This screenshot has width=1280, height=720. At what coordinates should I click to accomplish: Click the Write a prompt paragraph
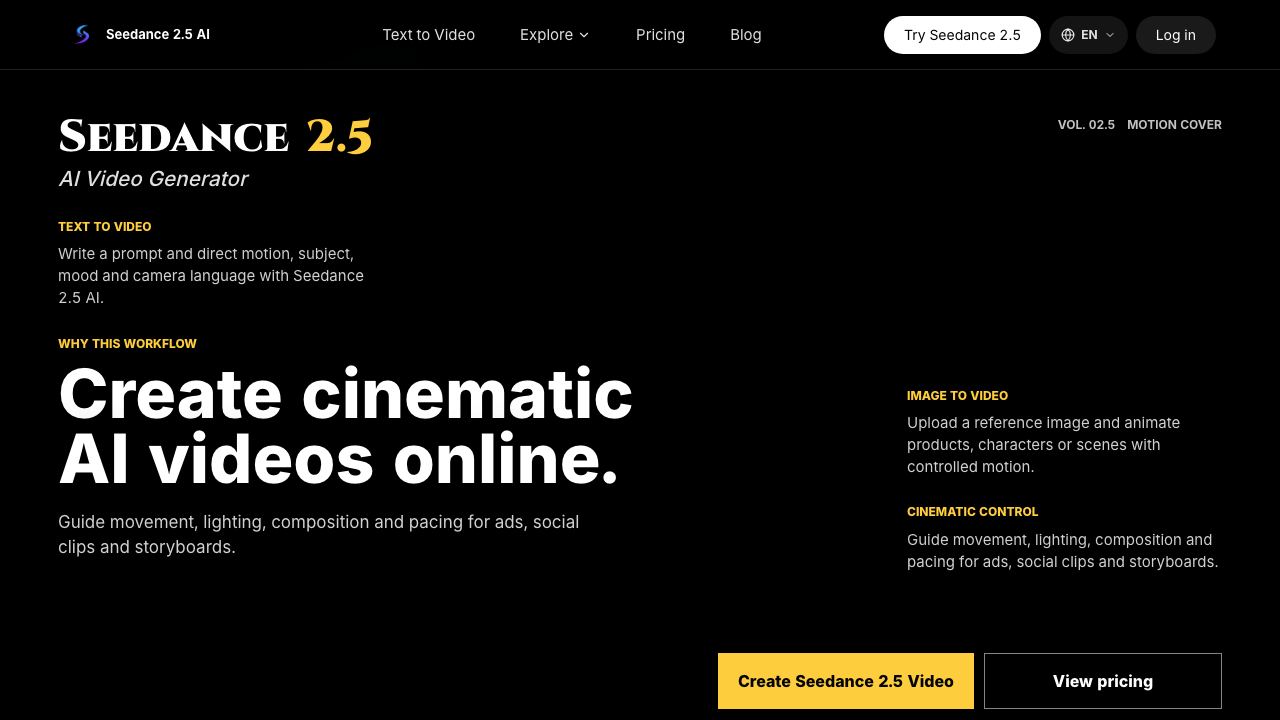point(211,276)
